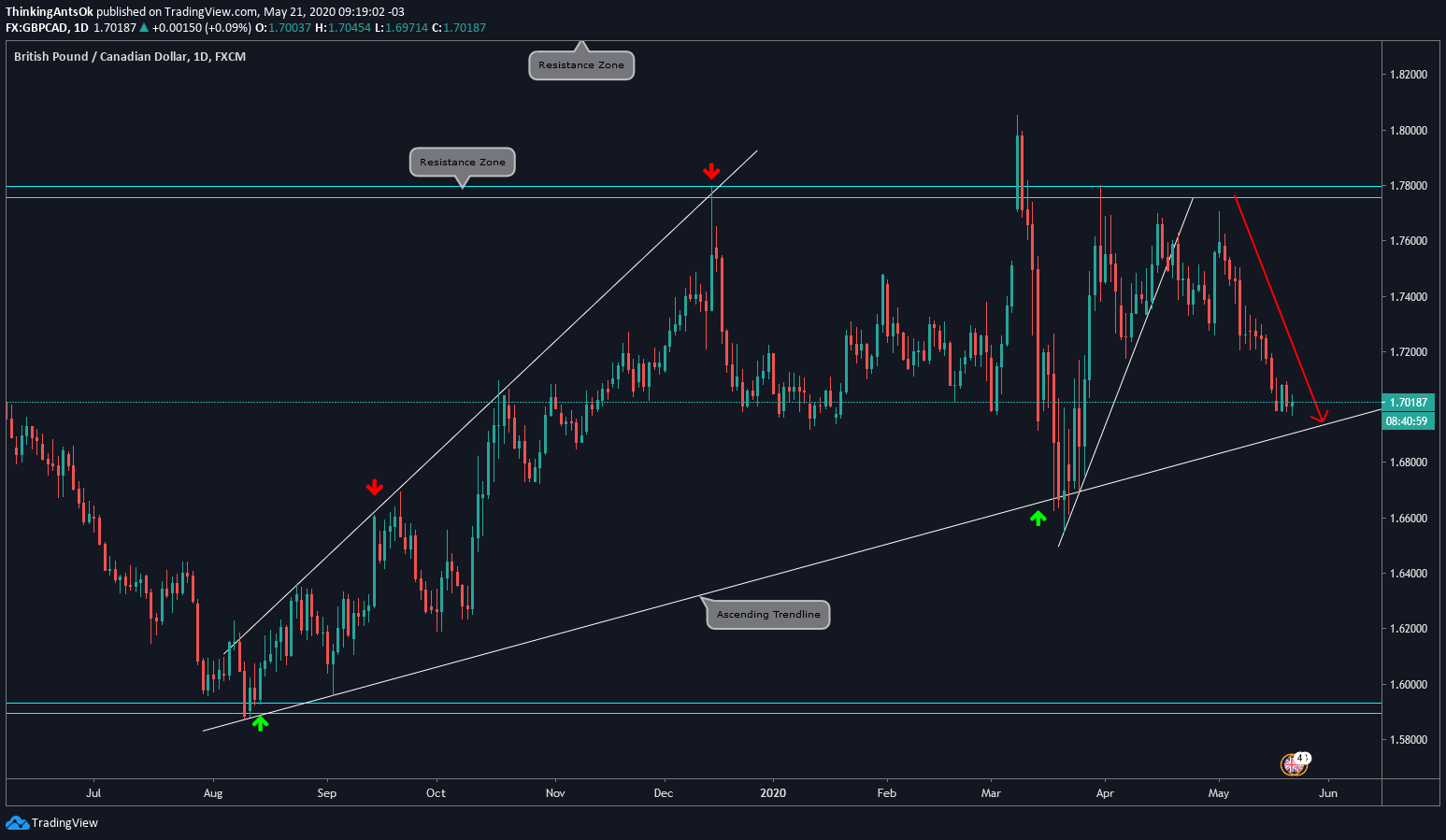Click the 1.80000 price axis label
The width and height of the screenshot is (1446, 840).
click(x=1409, y=131)
